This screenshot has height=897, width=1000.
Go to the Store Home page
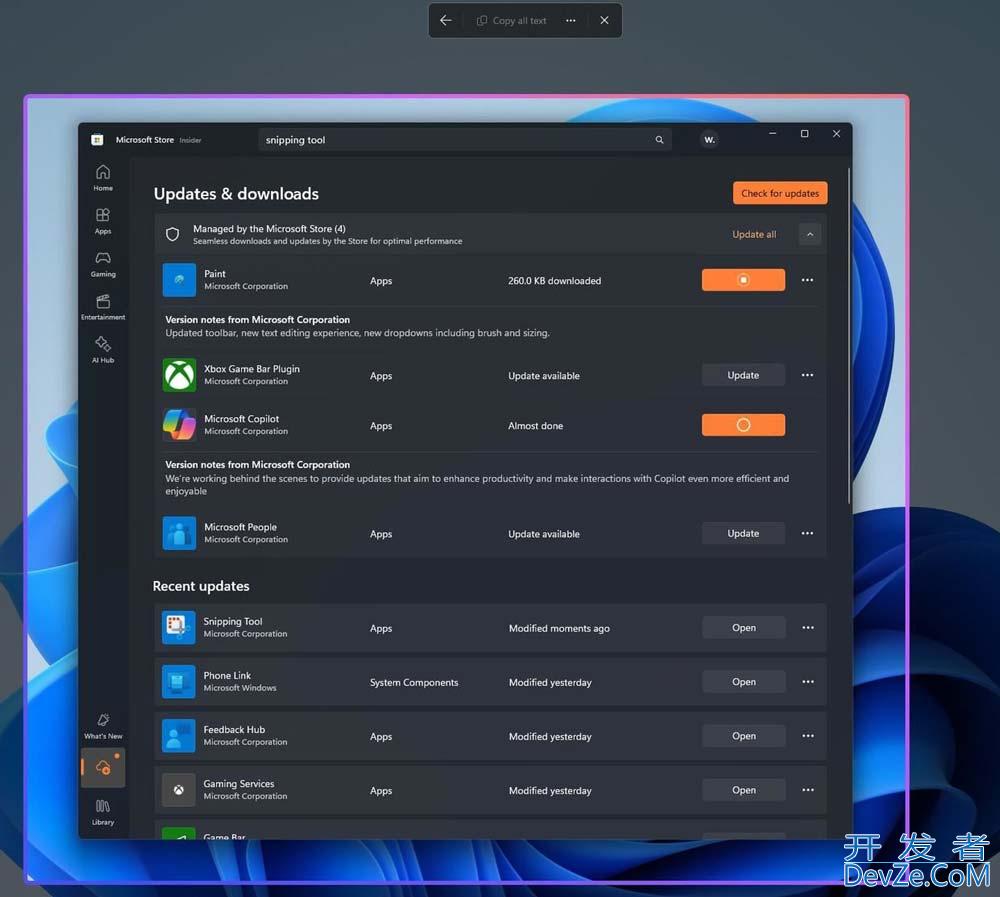tap(103, 178)
